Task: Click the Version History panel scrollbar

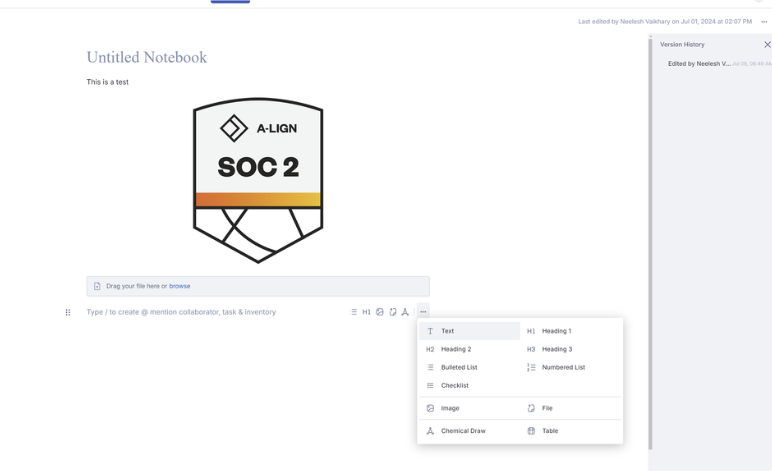Action: click(x=650, y=242)
